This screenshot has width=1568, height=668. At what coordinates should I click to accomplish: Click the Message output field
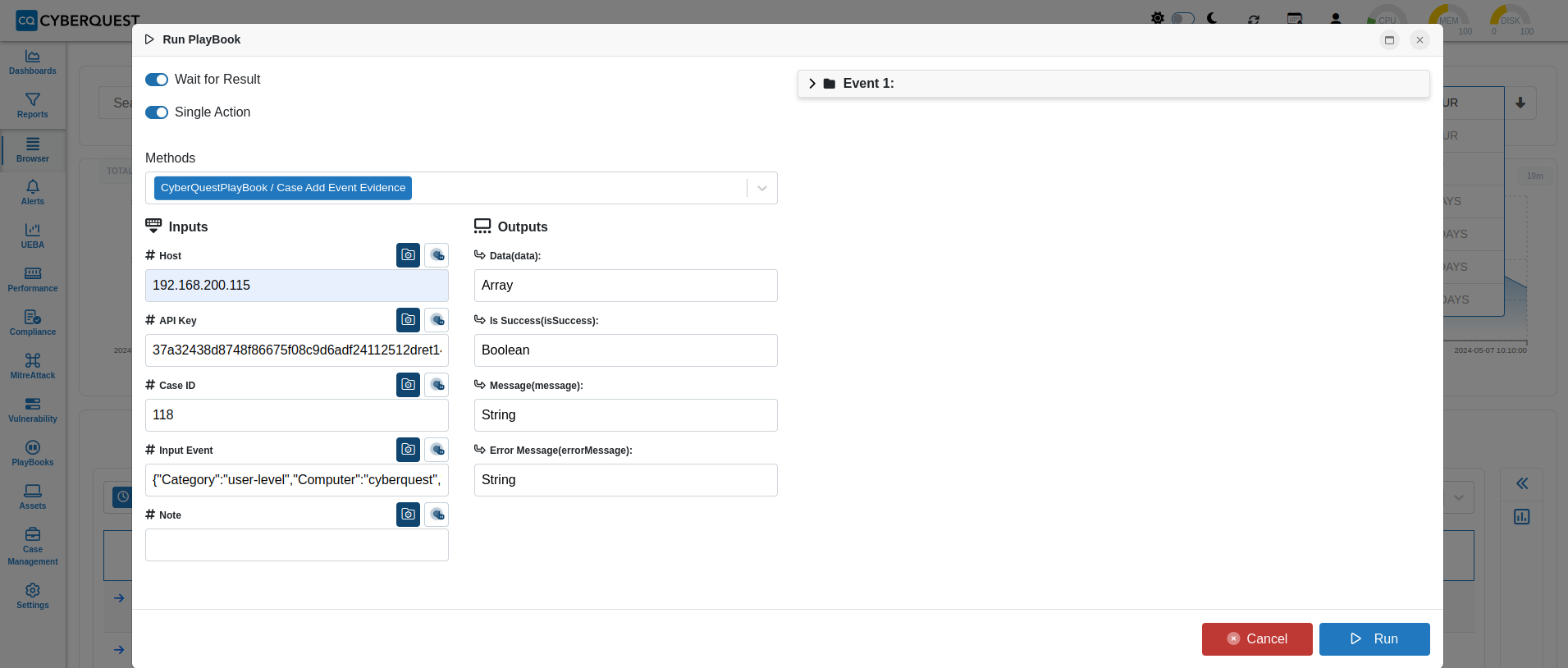tap(626, 415)
